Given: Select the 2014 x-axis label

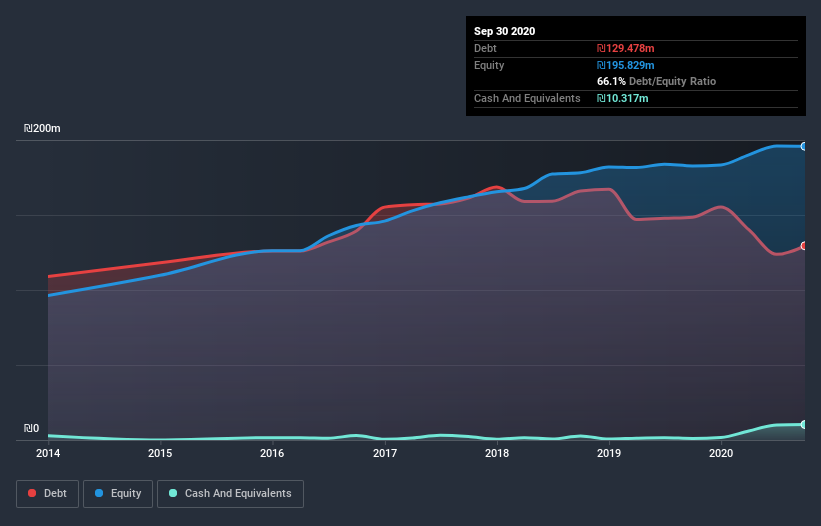Looking at the screenshot, I should (x=48, y=453).
